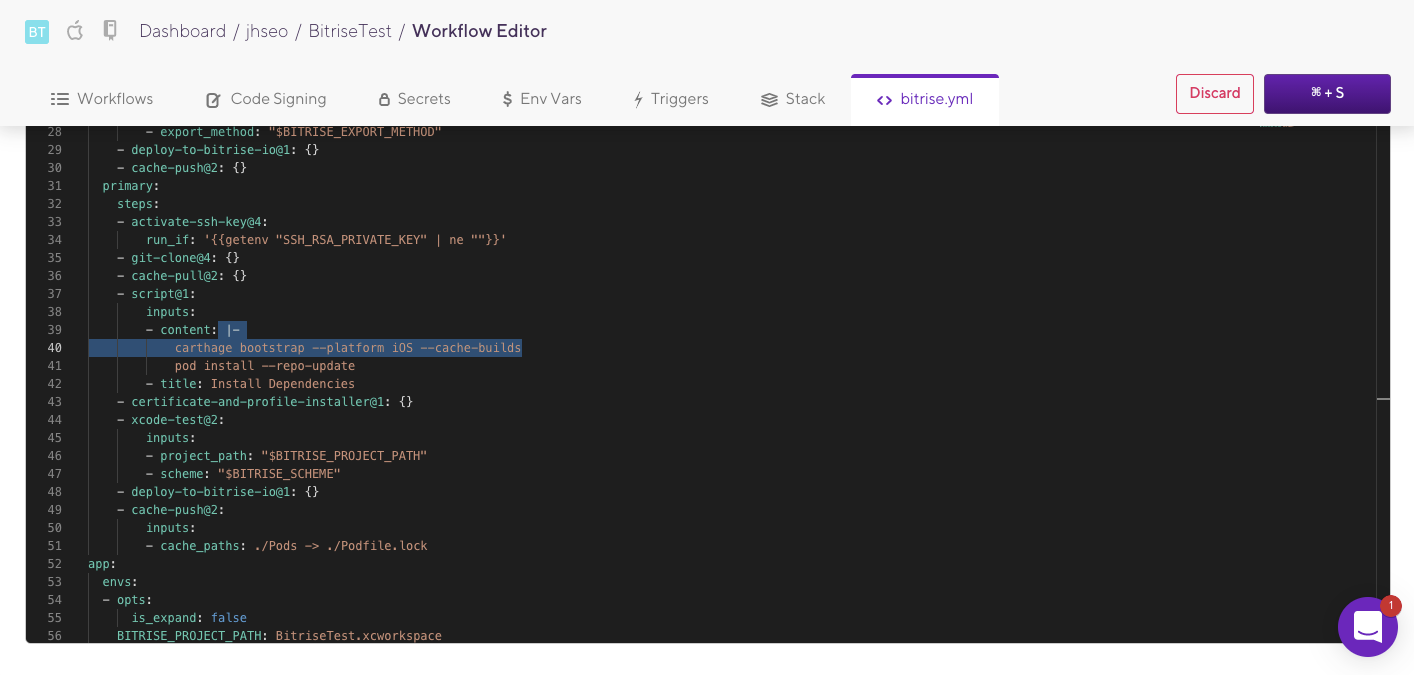Click the Triggers lightning bolt icon
This screenshot has height=675, width=1414.
point(638,99)
